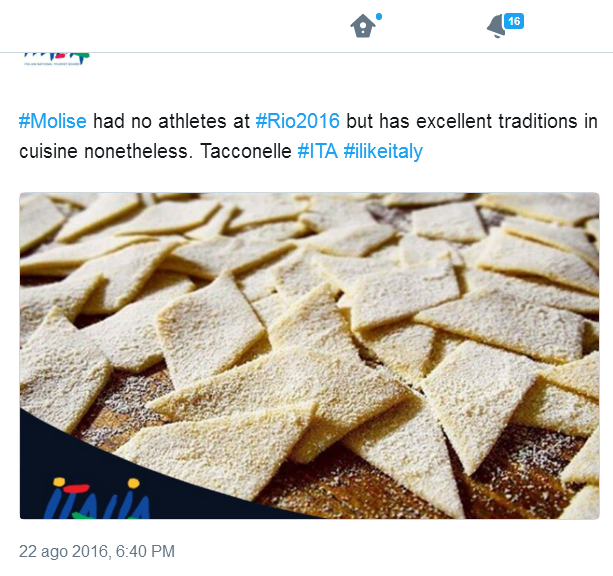Open the #ilikeitaly hashtag

[383, 152]
